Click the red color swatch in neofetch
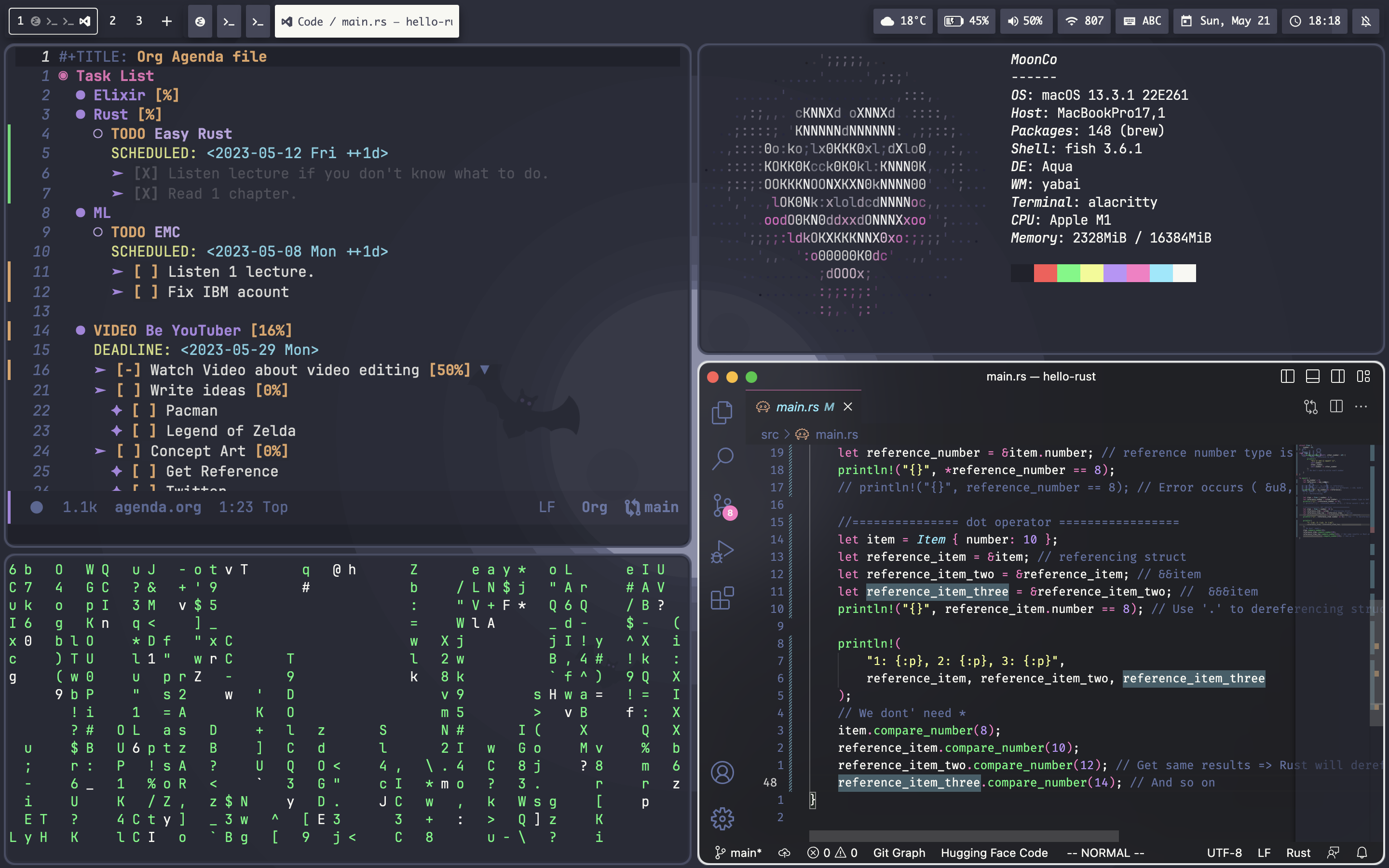1389x868 pixels. pos(1045,273)
